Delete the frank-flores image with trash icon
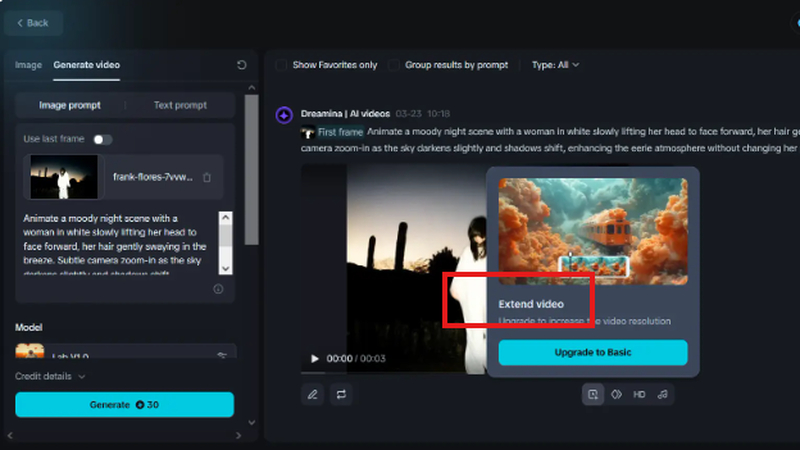The width and height of the screenshot is (800, 450). (x=207, y=178)
